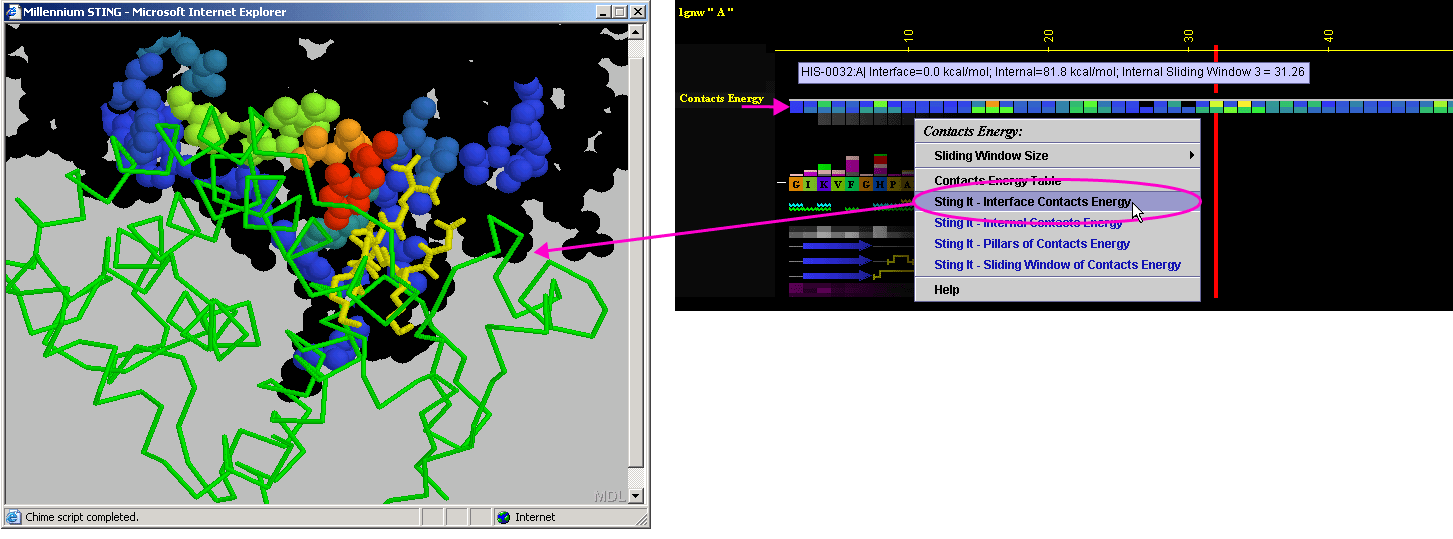
Task: Maximize the Millennium STING window
Action: coord(619,12)
